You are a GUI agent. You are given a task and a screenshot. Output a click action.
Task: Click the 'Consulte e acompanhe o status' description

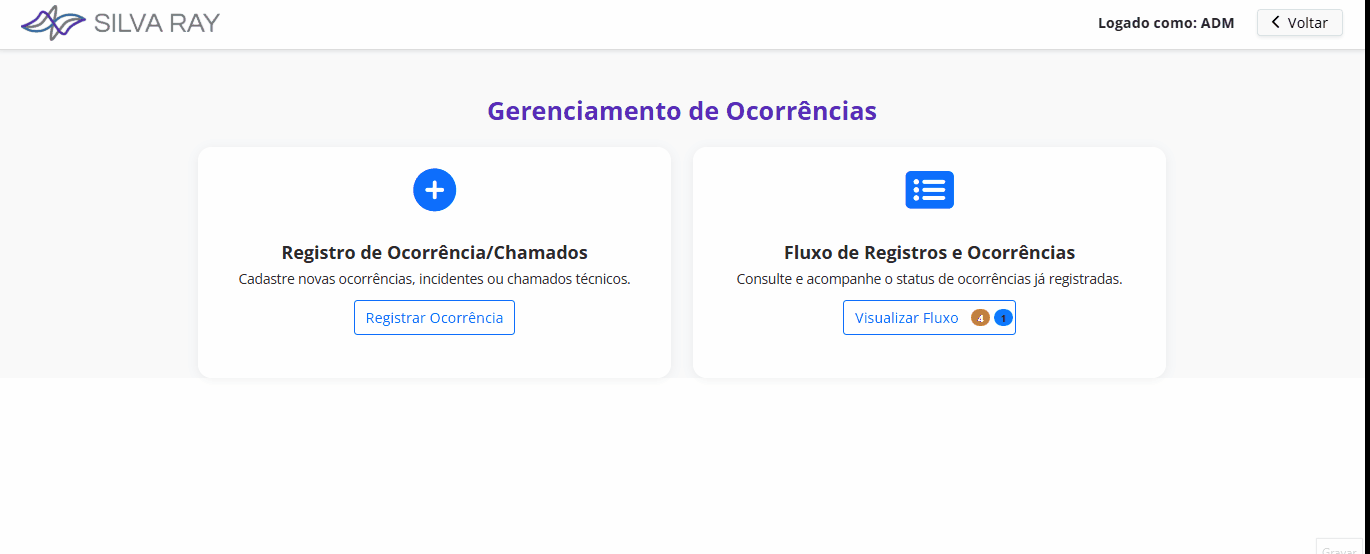[x=929, y=279]
